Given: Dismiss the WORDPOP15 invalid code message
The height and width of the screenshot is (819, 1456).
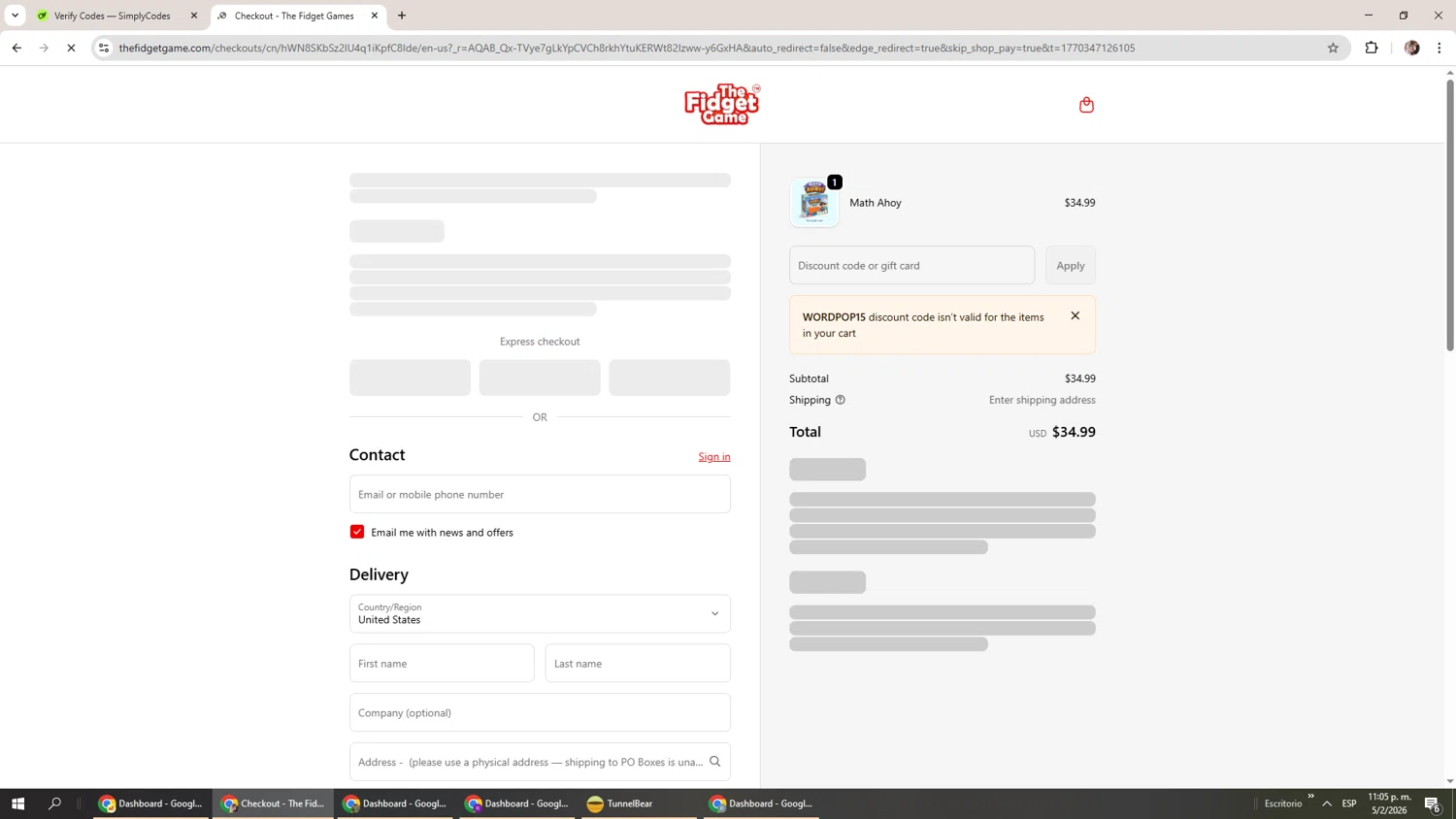Looking at the screenshot, I should coord(1075,315).
